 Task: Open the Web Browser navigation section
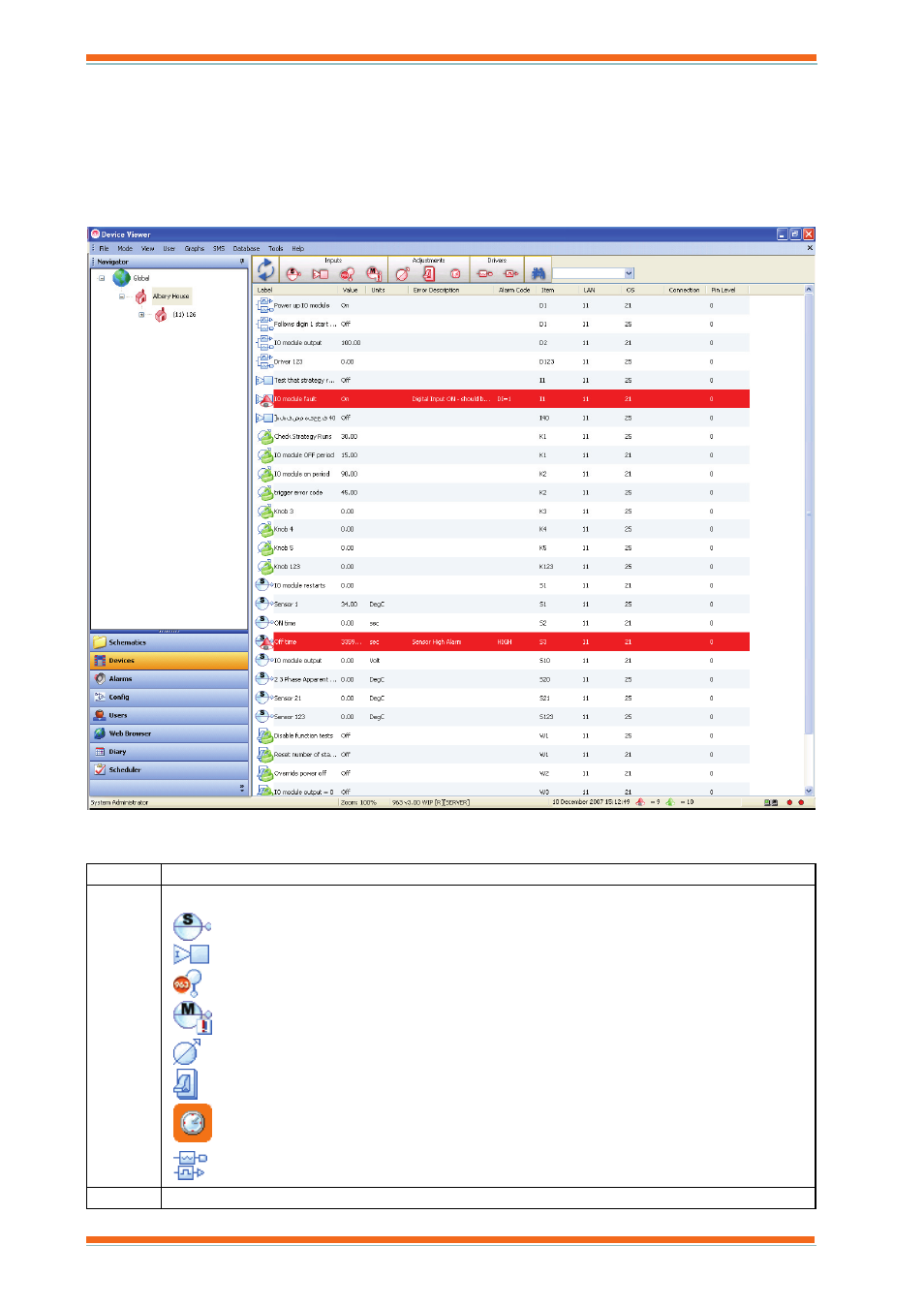click(169, 733)
